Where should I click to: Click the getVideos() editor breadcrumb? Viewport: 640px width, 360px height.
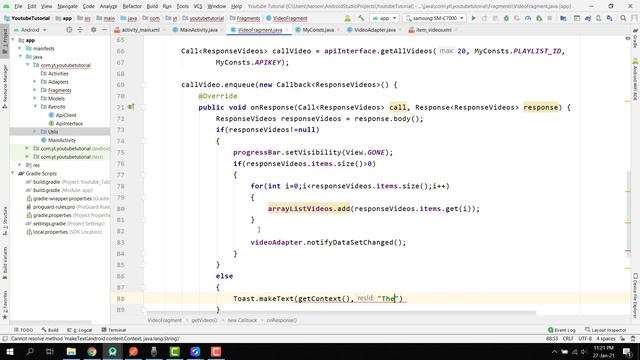[204, 320]
